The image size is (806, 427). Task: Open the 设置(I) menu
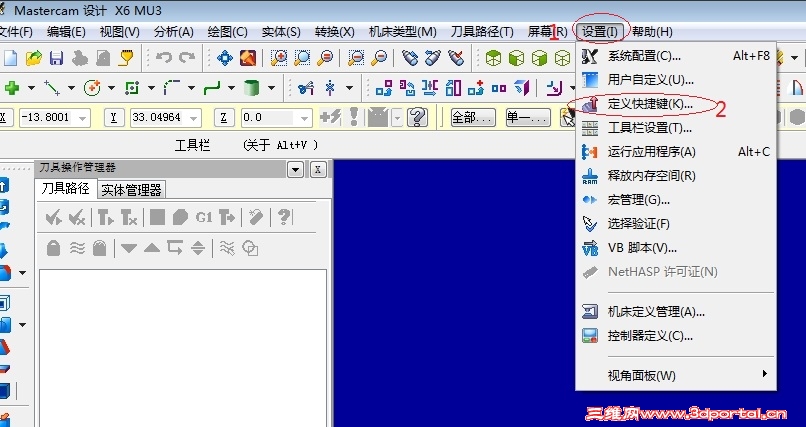click(599, 32)
